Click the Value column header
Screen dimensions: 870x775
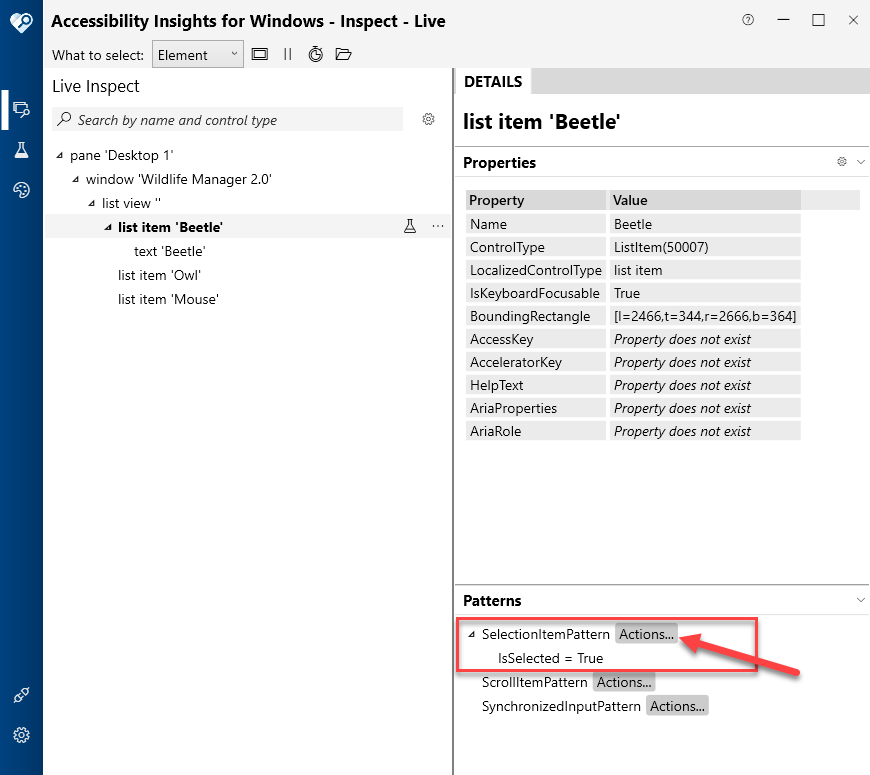pyautogui.click(x=705, y=200)
